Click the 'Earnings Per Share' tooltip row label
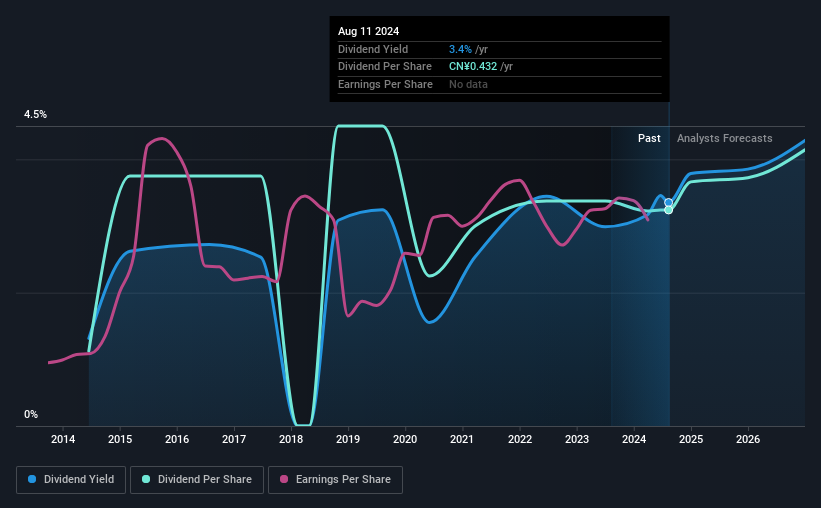The width and height of the screenshot is (821, 508). pyautogui.click(x=385, y=84)
